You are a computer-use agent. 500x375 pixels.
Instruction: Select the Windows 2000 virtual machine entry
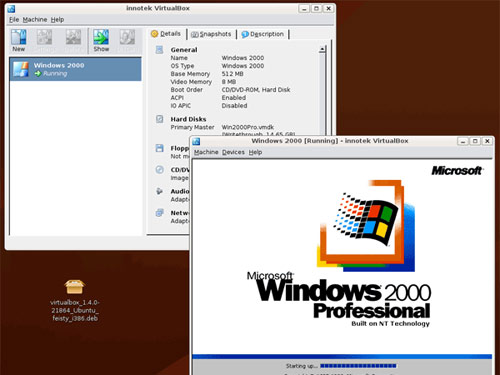tap(76, 69)
